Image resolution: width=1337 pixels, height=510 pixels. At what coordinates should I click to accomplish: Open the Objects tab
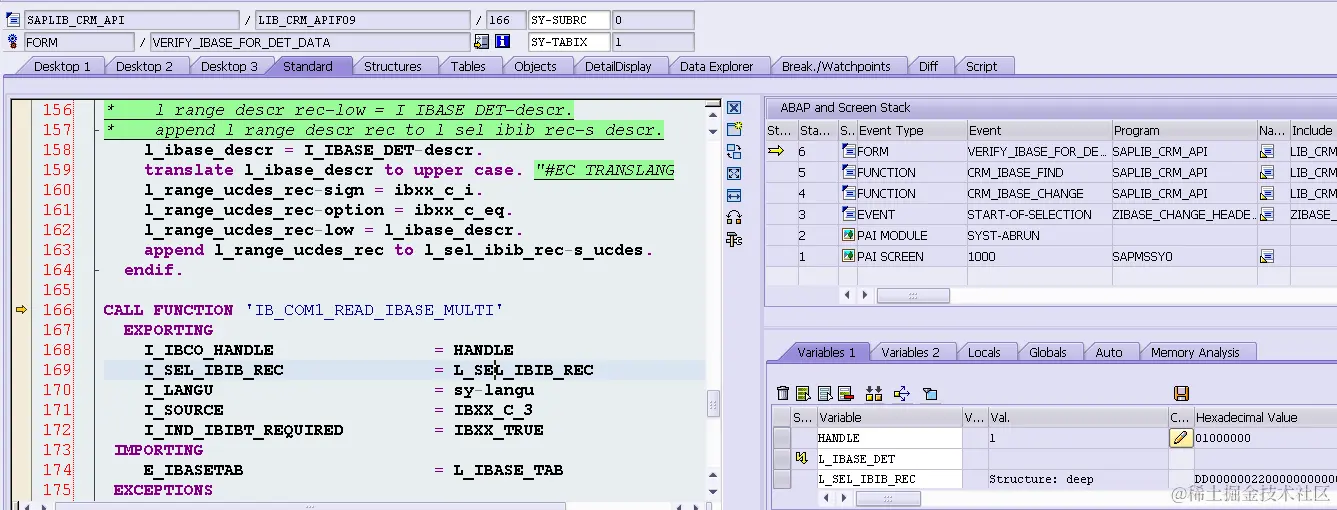[535, 66]
